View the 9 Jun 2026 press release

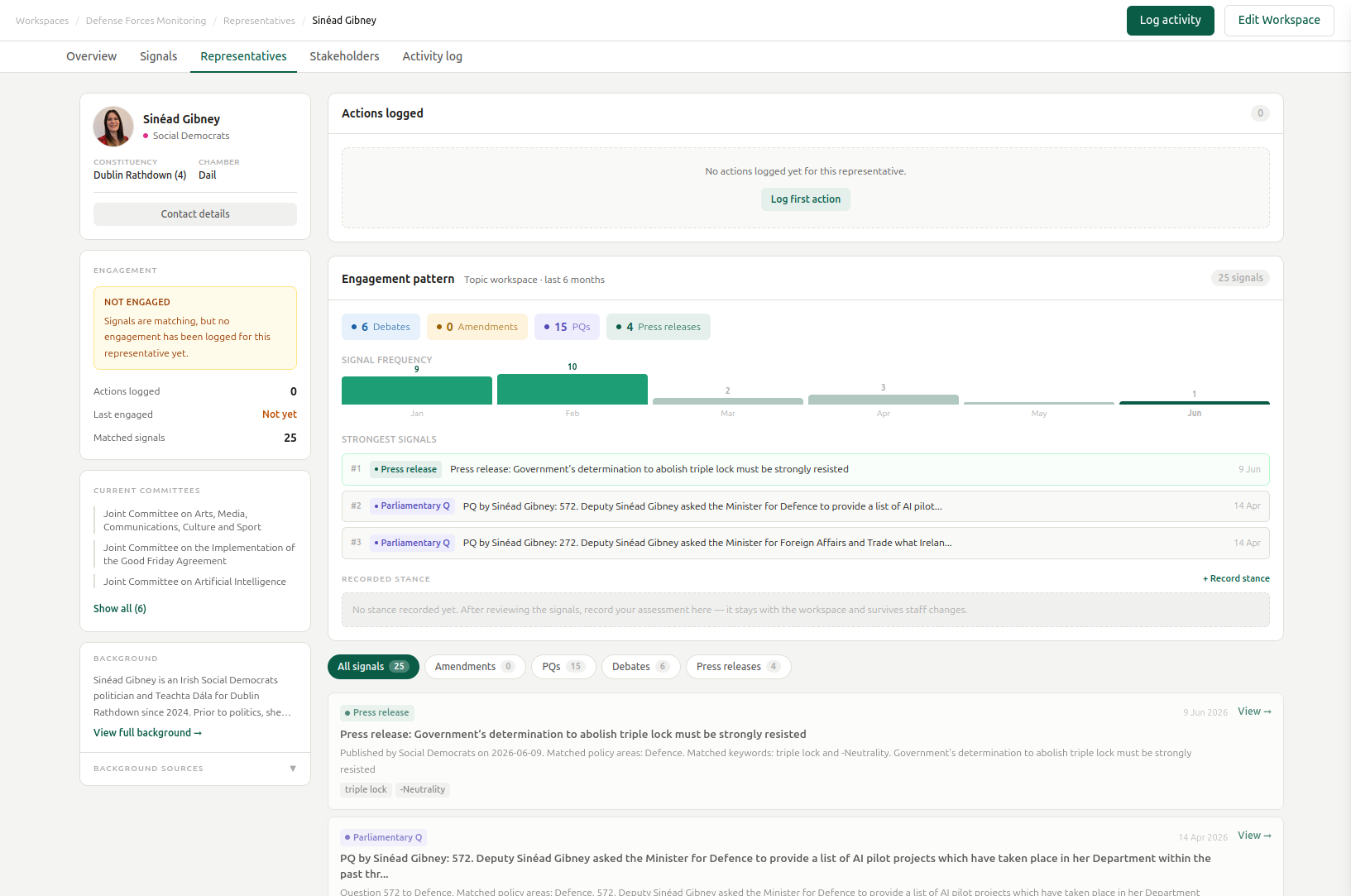[x=1254, y=712]
